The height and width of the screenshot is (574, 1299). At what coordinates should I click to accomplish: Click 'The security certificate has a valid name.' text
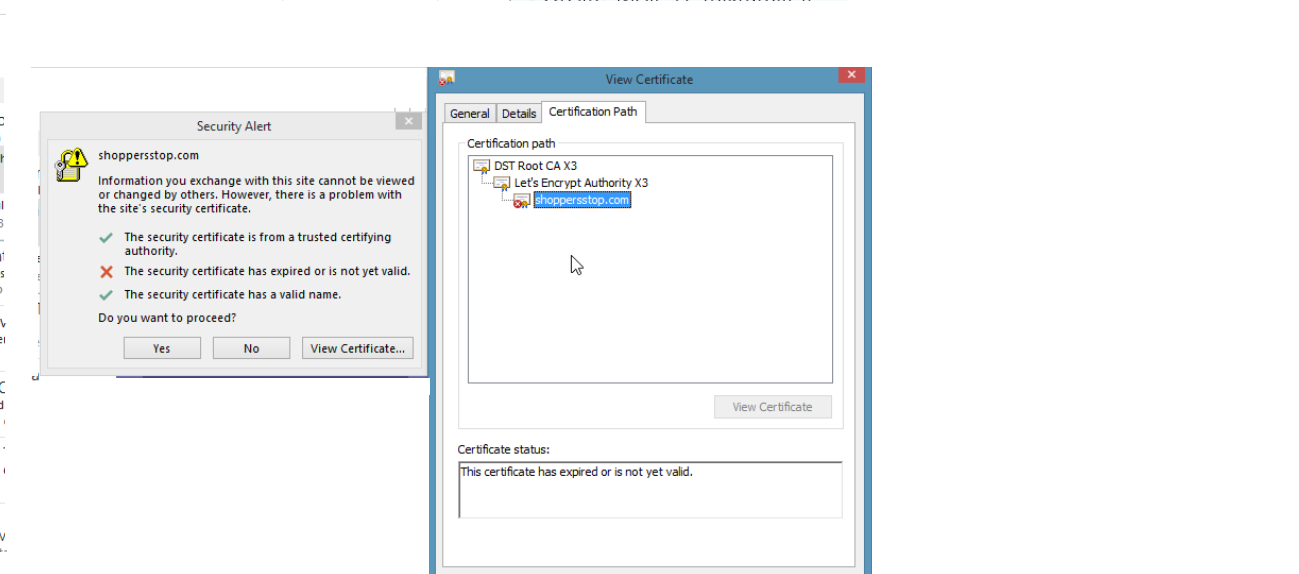[x=232, y=295]
